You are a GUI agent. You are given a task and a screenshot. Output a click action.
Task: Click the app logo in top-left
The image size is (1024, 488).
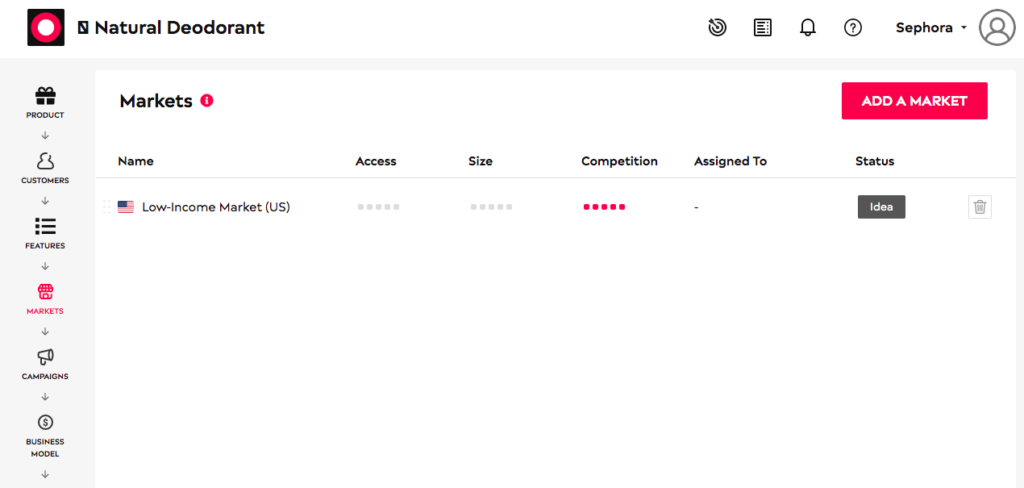pyautogui.click(x=46, y=27)
